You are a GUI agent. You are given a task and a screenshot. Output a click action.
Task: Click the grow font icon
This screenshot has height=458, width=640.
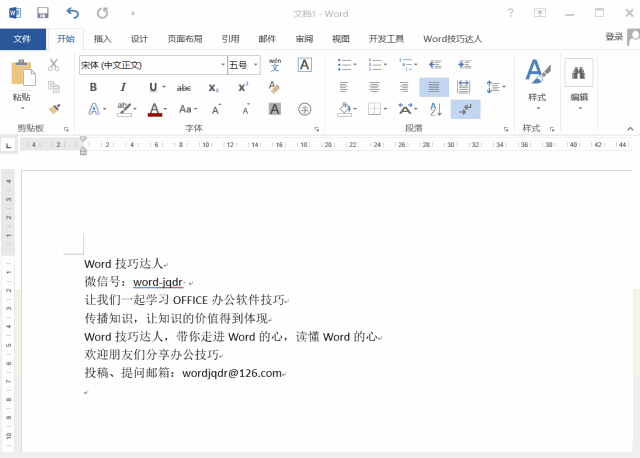point(216,109)
